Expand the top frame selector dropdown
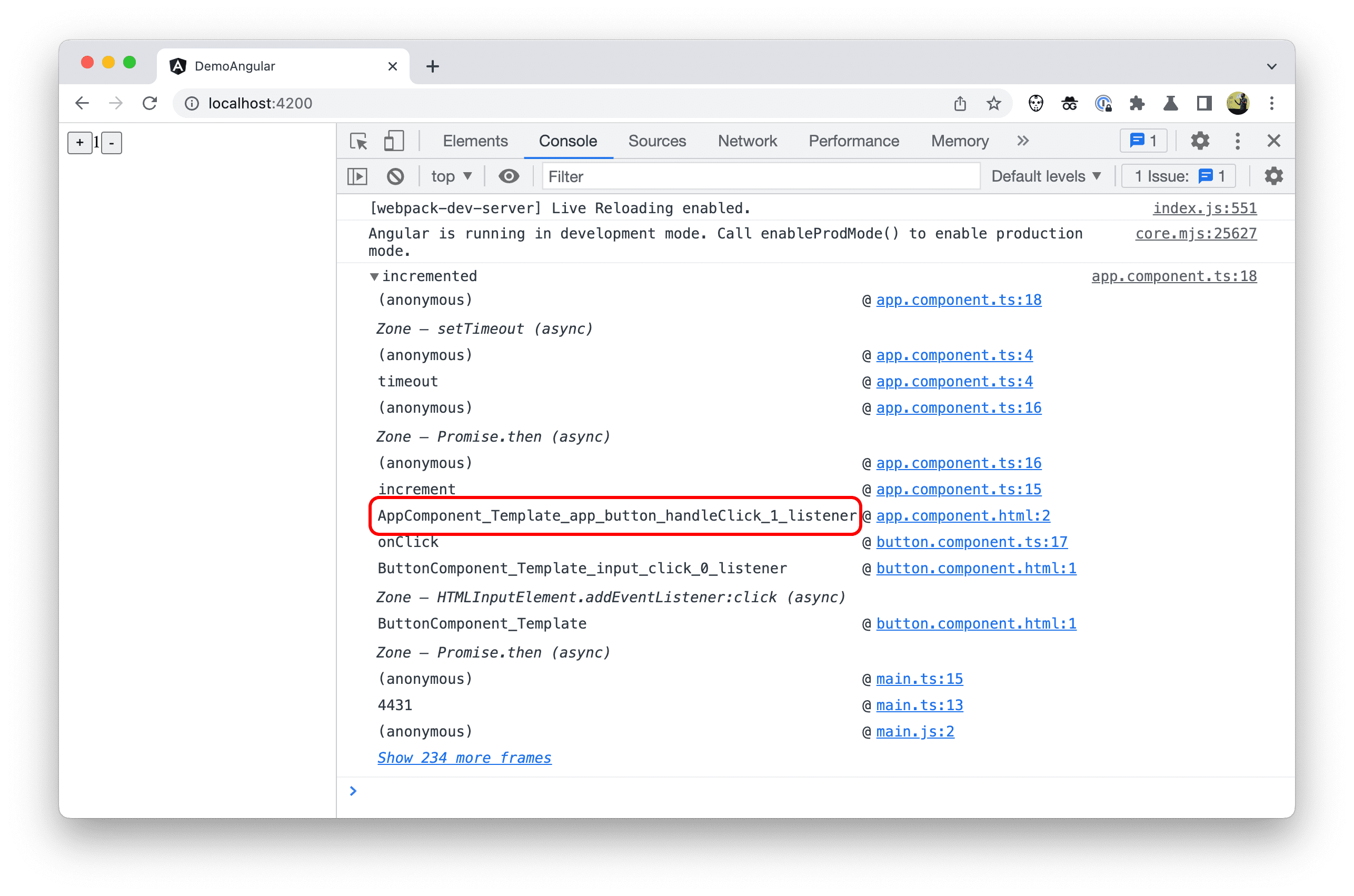 click(x=449, y=177)
